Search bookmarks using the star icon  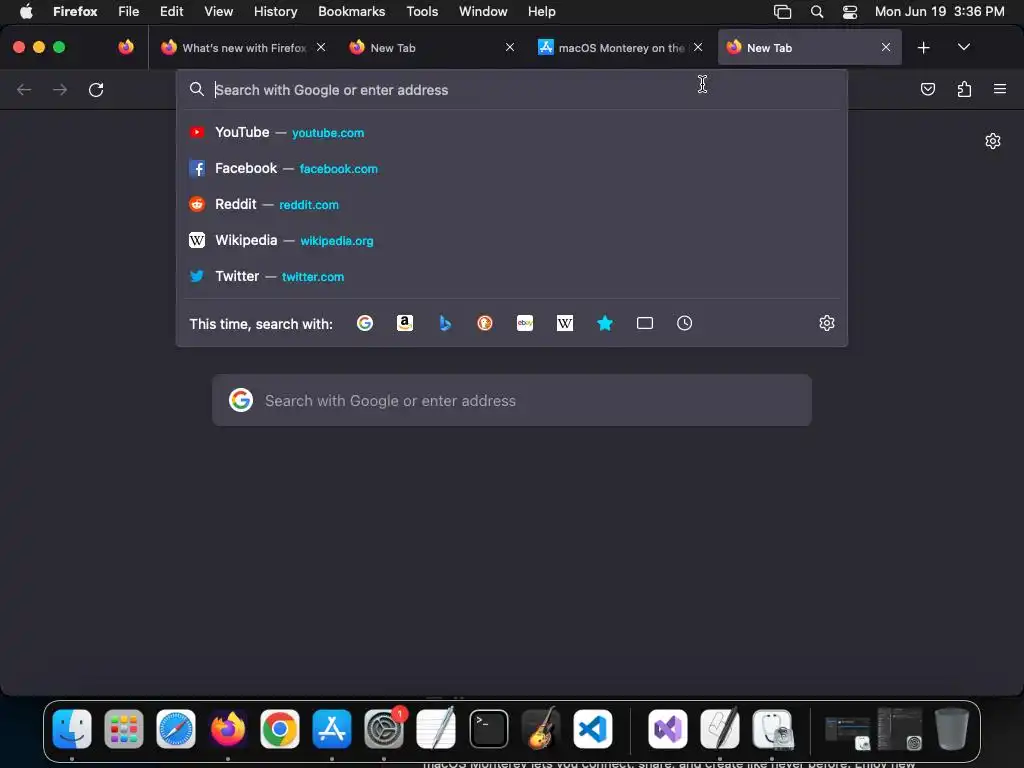(605, 323)
